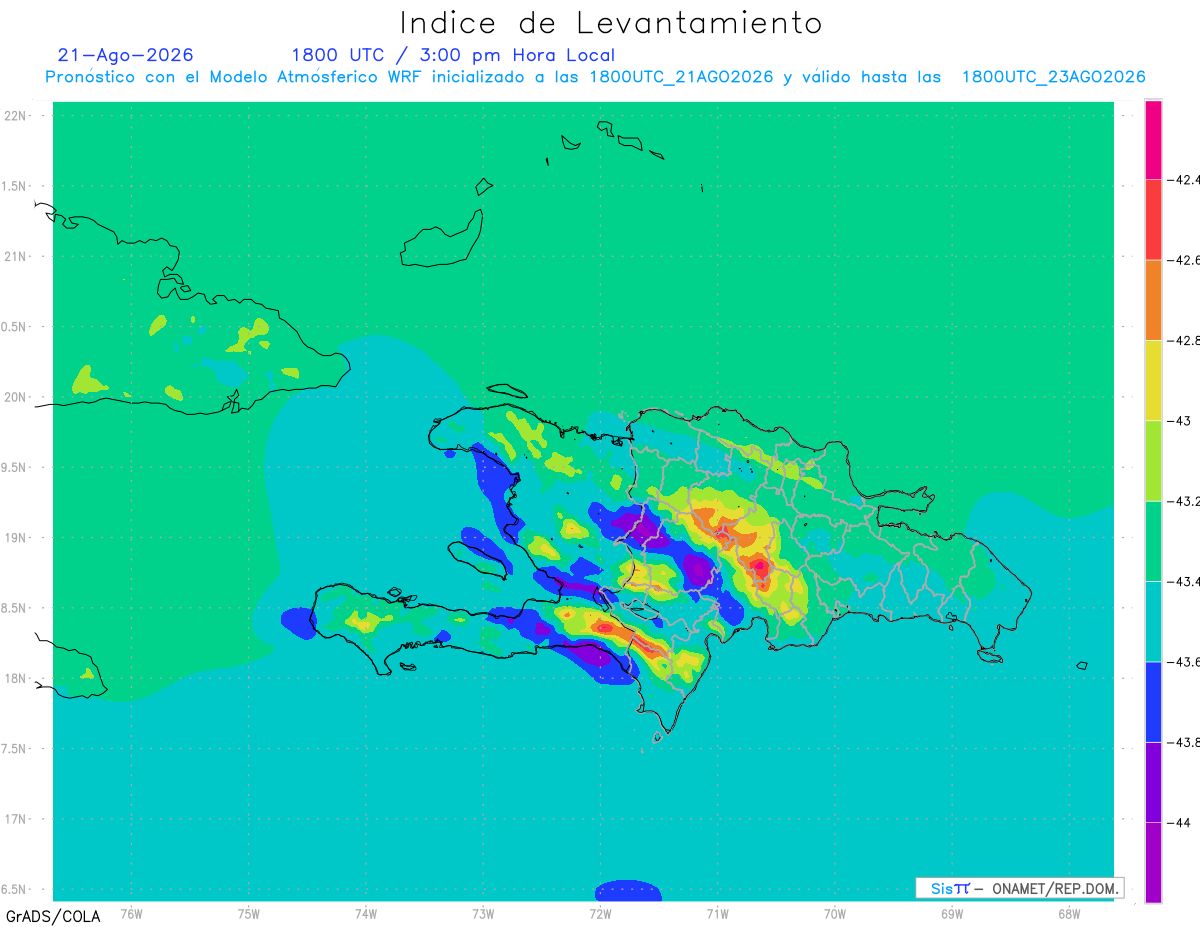This screenshot has width=1200, height=927.
Task: Click the '22N' latitude label
Action: 16,116
